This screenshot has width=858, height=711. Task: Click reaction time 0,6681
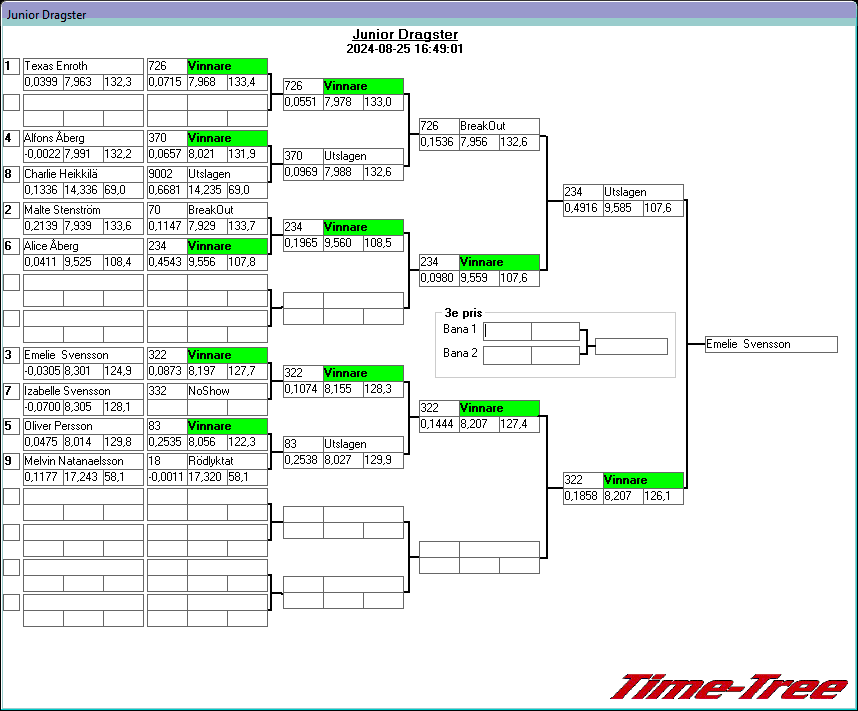167,190
